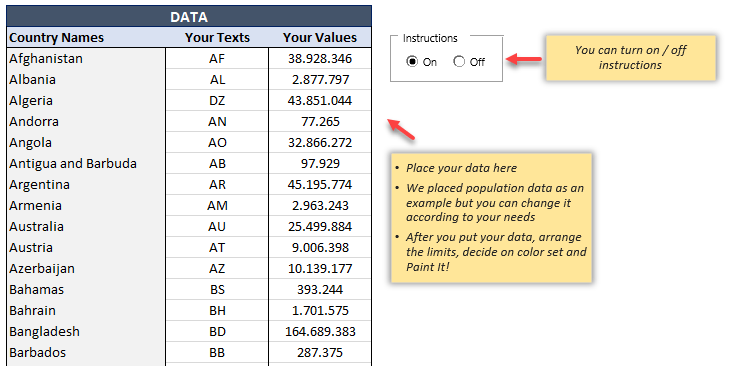The image size is (742, 366).
Task: Select the value 393.244 for Bahamas
Action: (320, 289)
